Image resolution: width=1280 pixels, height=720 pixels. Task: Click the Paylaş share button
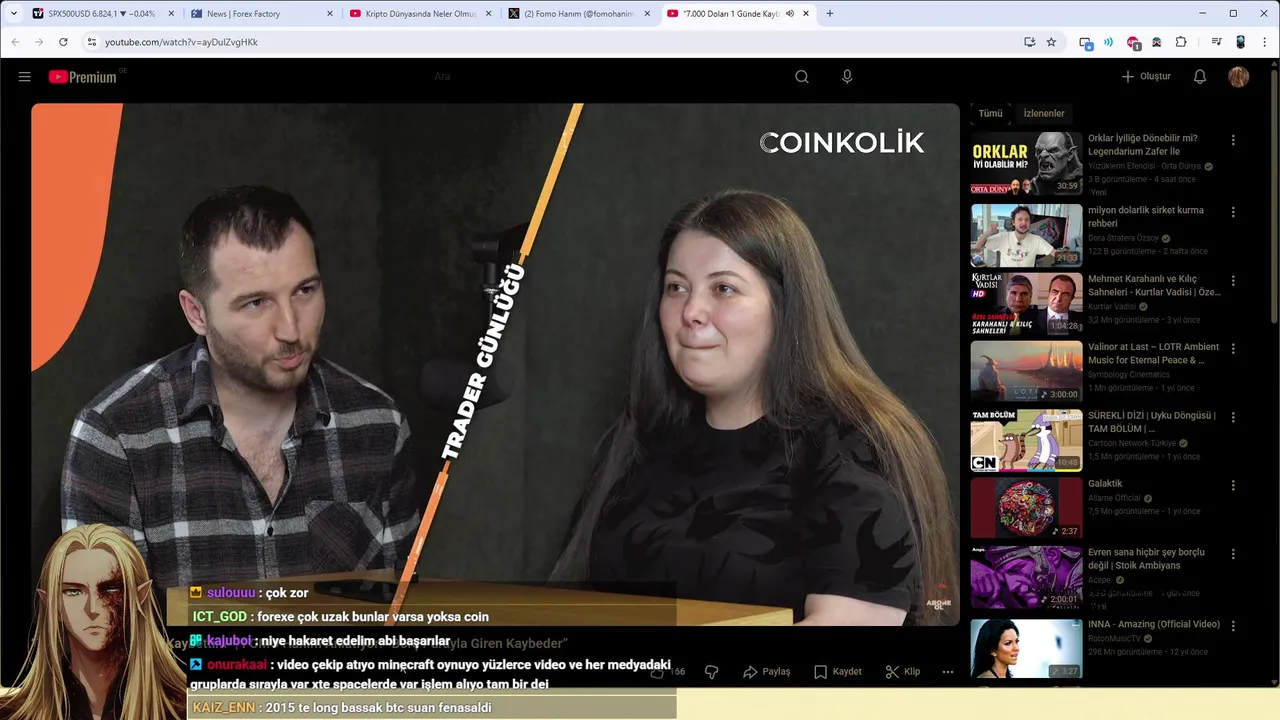click(x=766, y=672)
